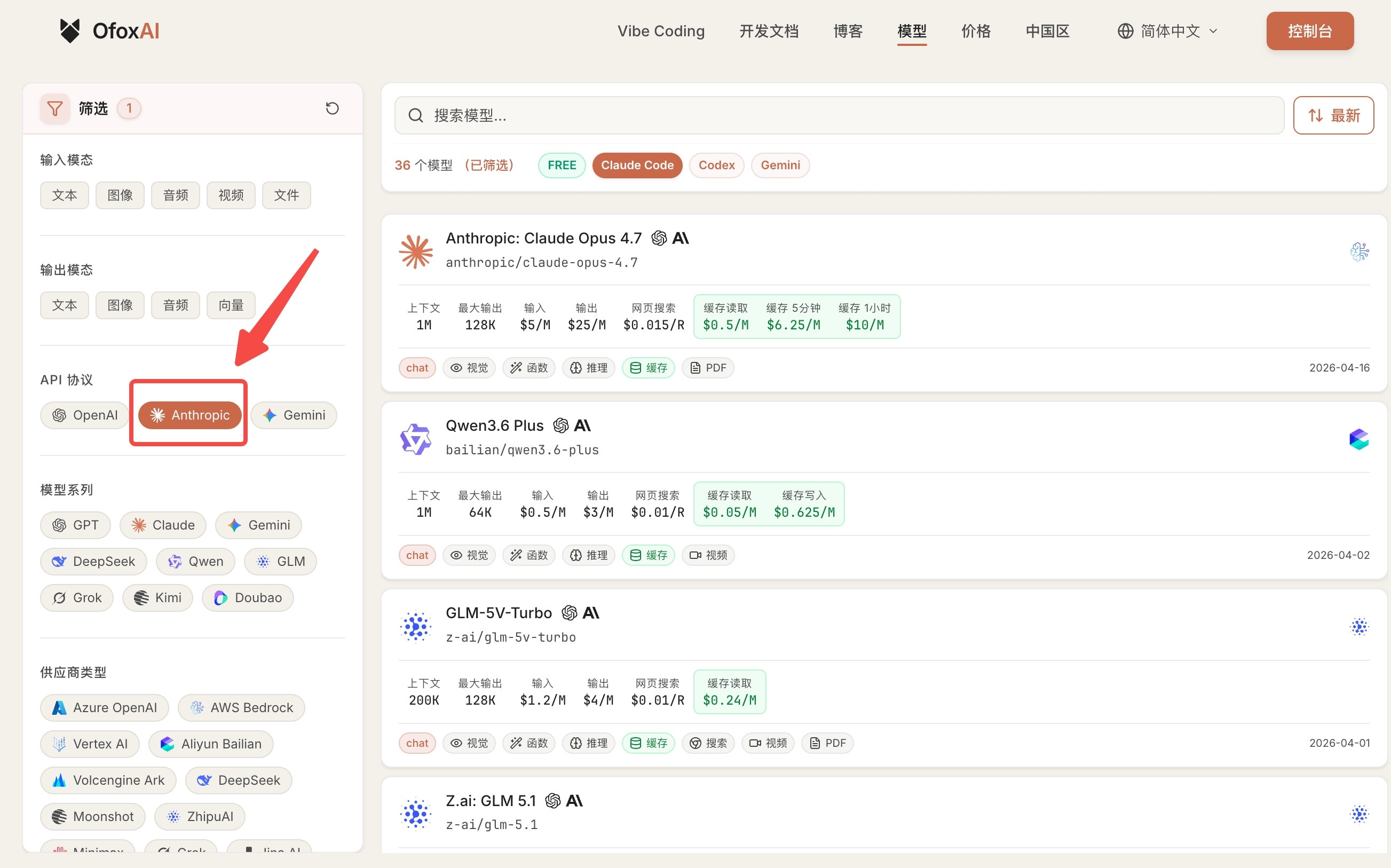
Task: Toggle the Doubao model series filter
Action: (247, 597)
